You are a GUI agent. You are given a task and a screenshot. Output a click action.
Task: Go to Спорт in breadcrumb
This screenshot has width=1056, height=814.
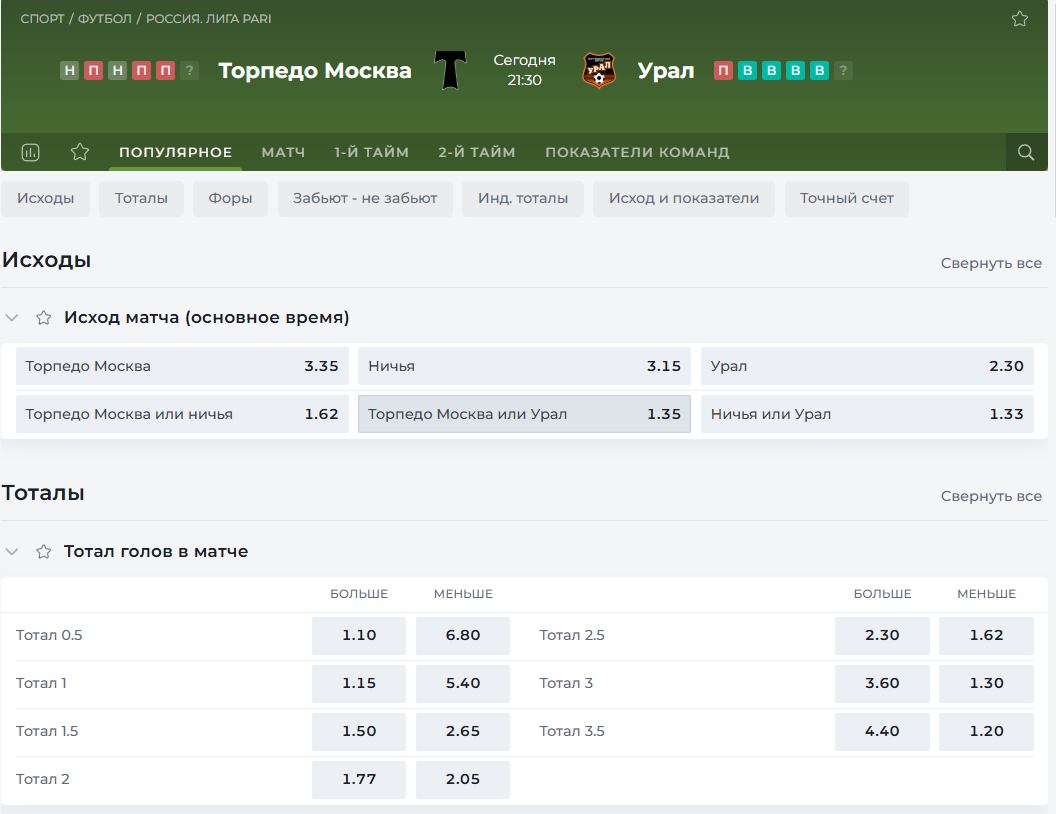point(42,19)
